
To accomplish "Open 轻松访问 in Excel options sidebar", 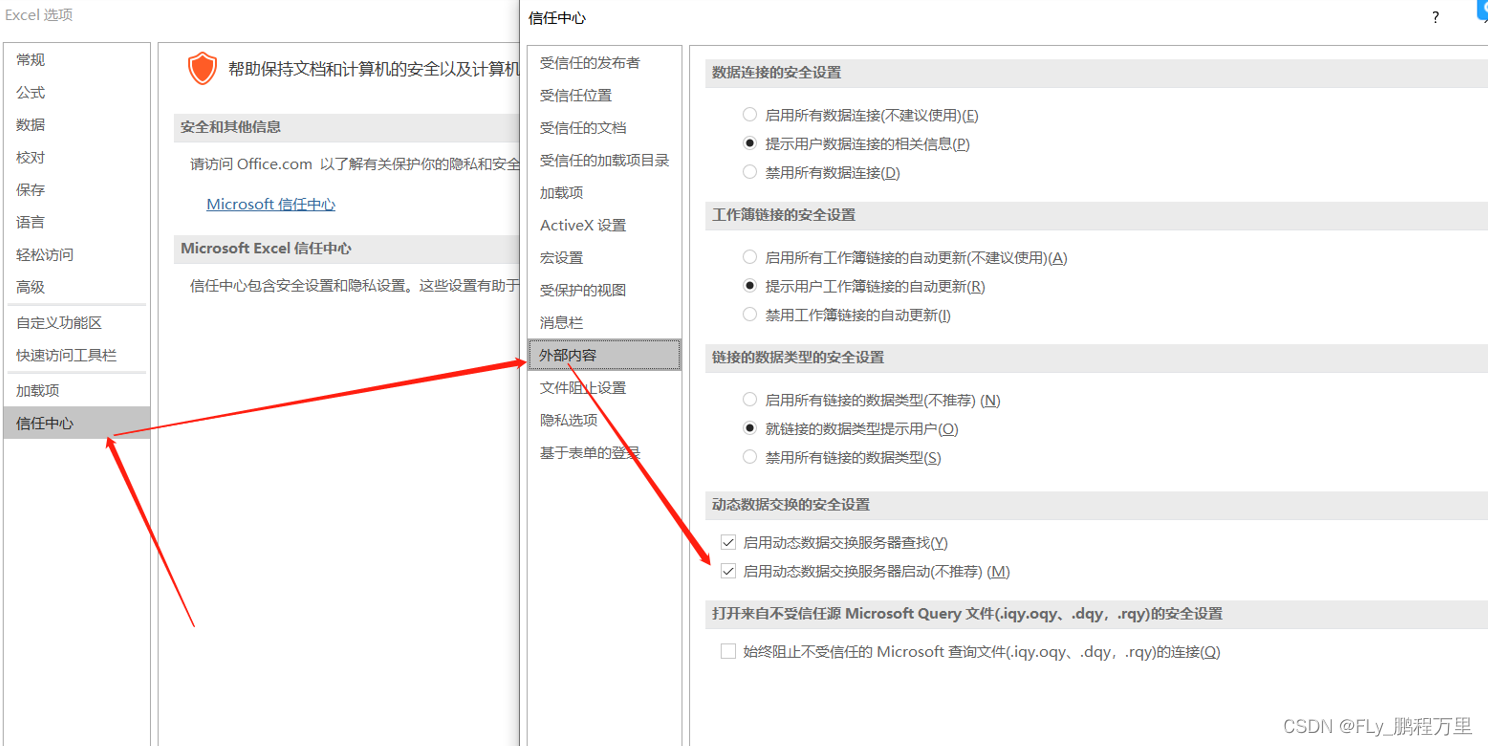I will pyautogui.click(x=77, y=255).
